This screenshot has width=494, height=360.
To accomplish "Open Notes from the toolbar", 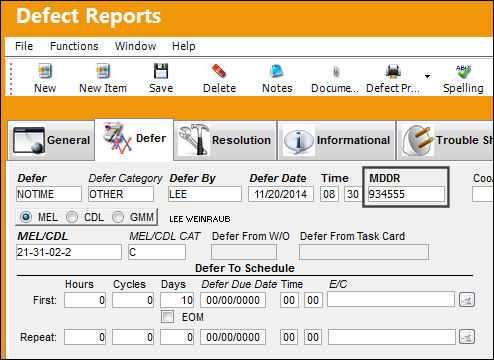I will (277, 71).
